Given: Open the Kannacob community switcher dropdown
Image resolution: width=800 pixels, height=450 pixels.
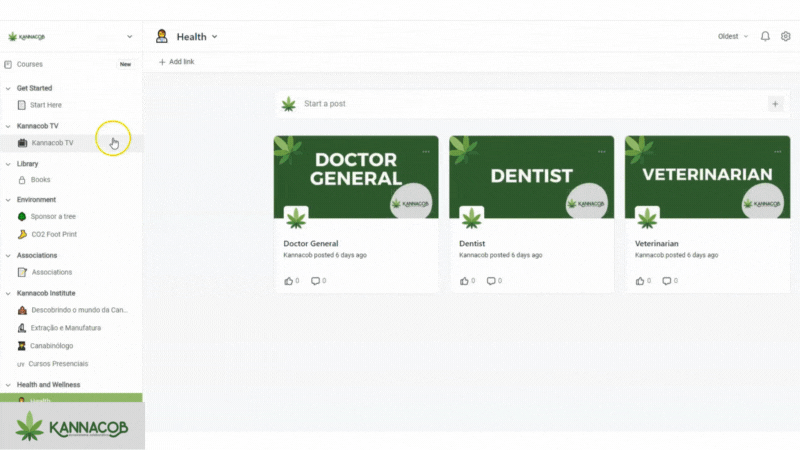Looking at the screenshot, I should [129, 37].
